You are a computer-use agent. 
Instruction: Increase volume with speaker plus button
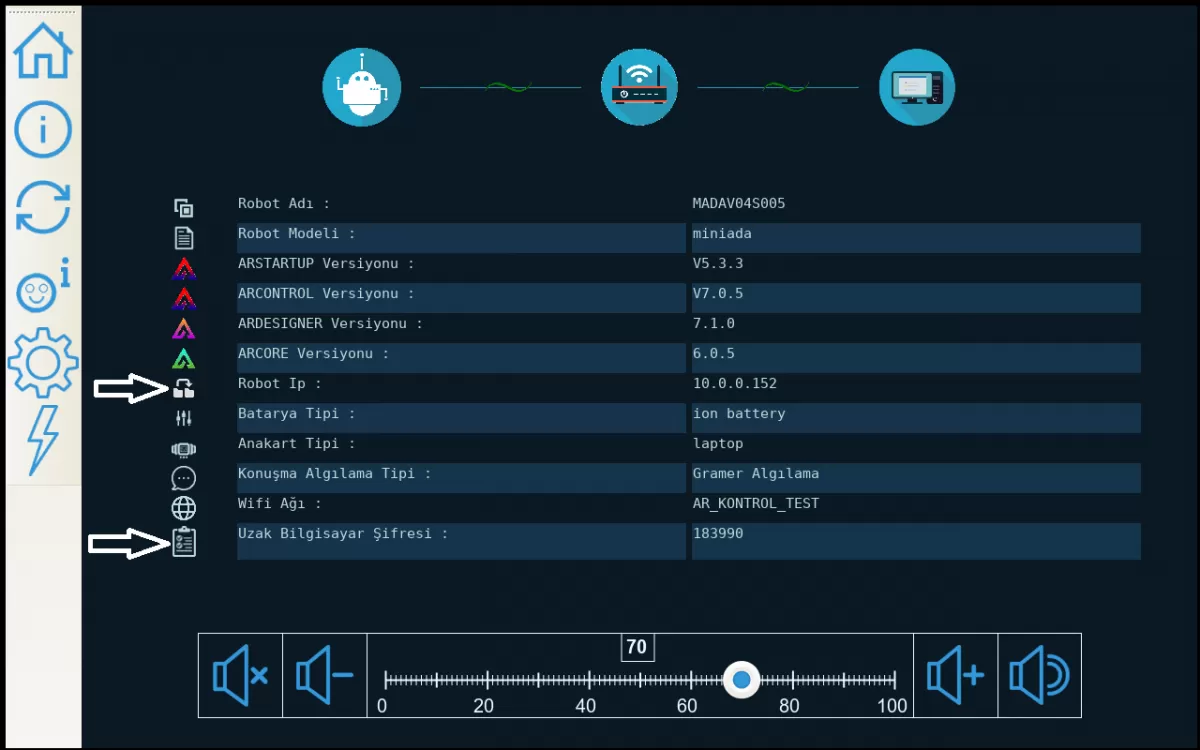[x=955, y=676]
